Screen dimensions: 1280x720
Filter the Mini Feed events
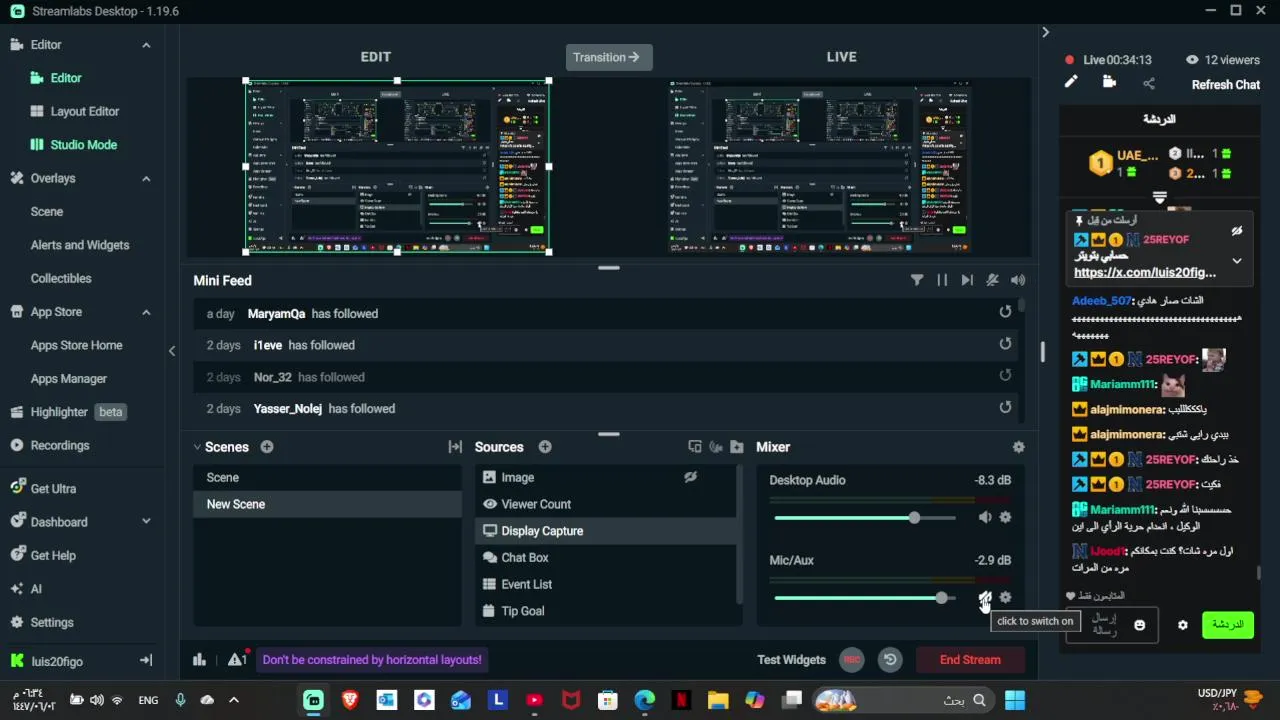pos(917,280)
